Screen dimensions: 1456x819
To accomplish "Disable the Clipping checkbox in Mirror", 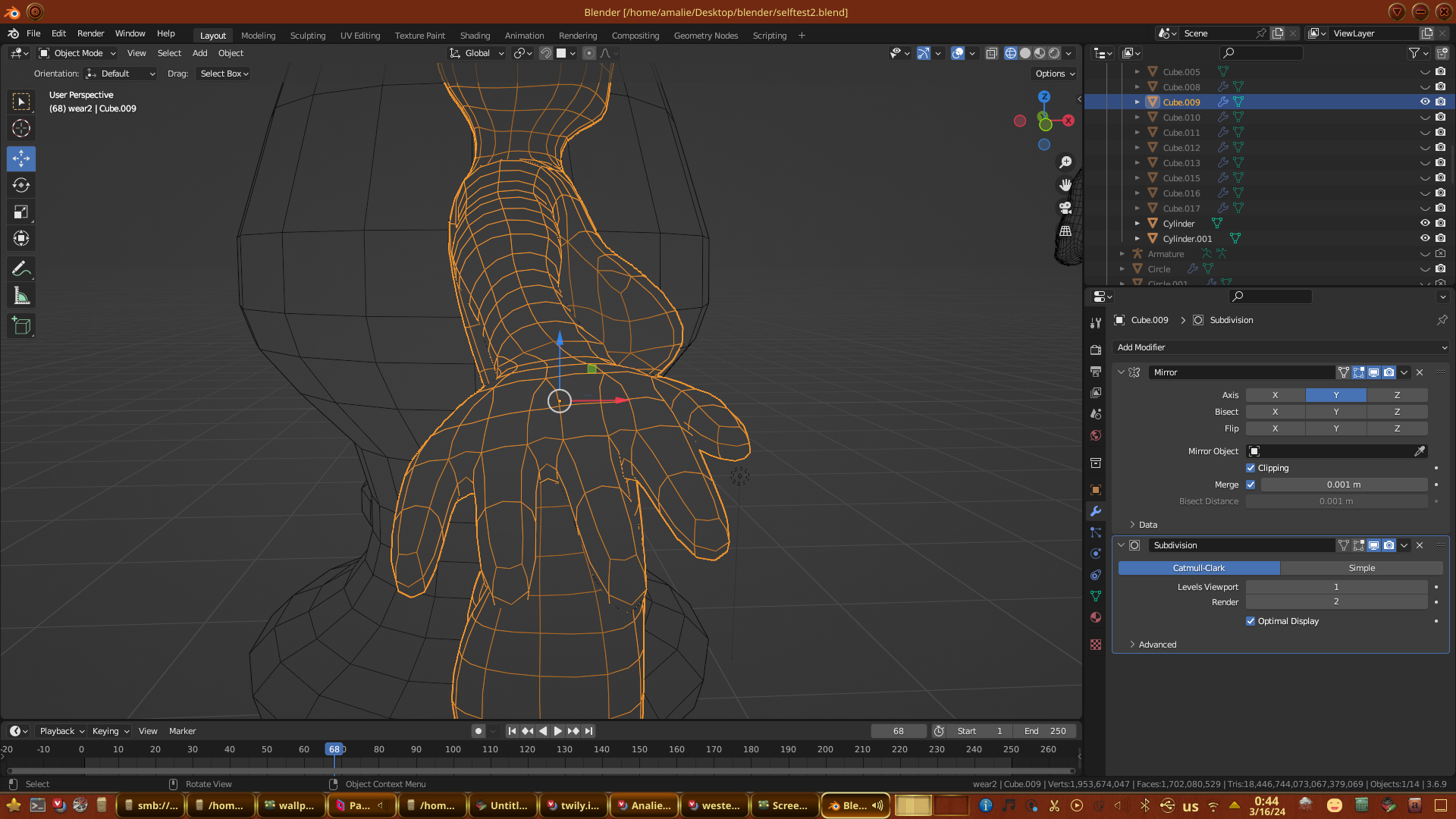I will pyautogui.click(x=1250, y=468).
